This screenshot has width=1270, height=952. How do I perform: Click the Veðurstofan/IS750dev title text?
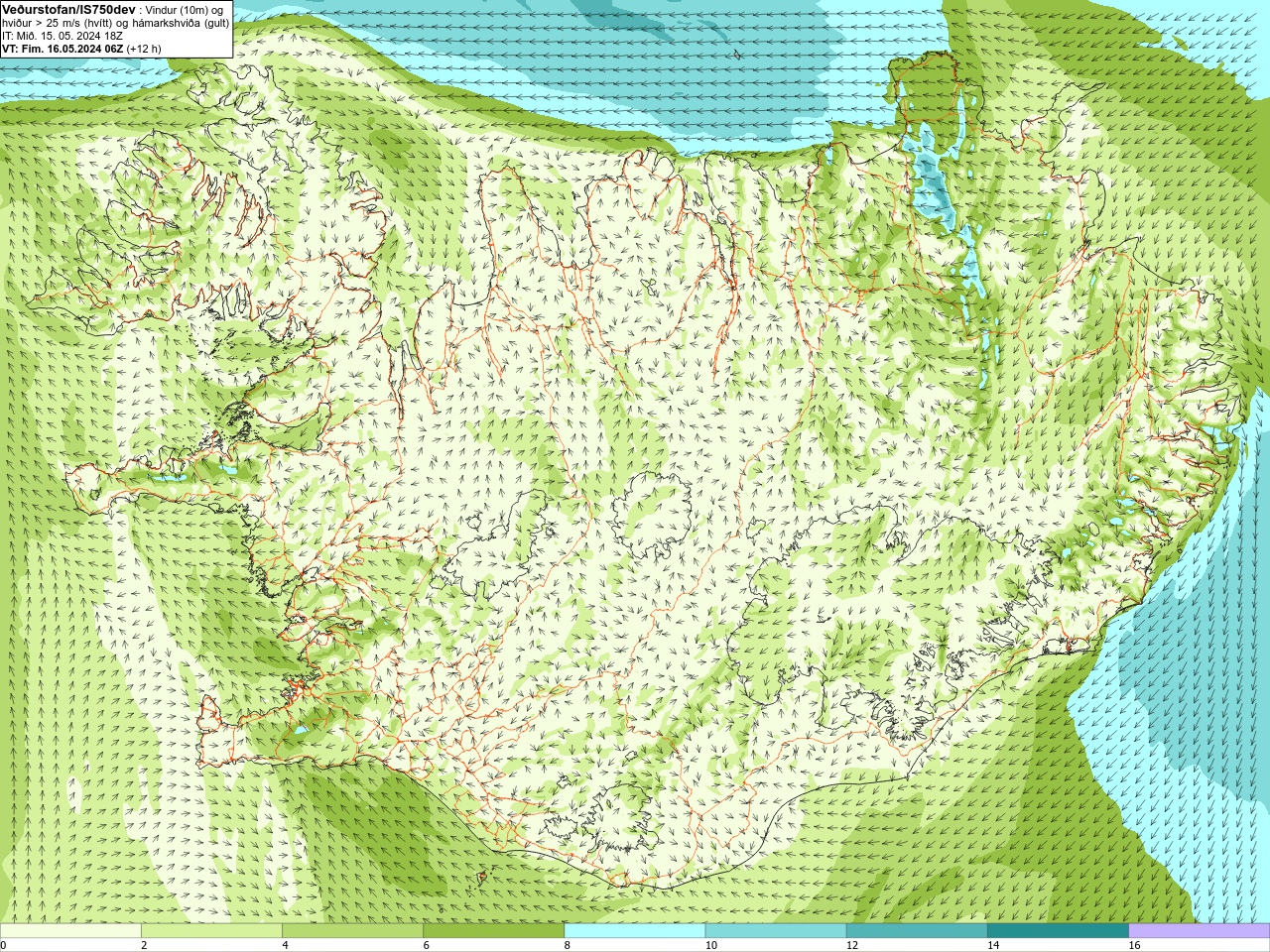coord(68,9)
